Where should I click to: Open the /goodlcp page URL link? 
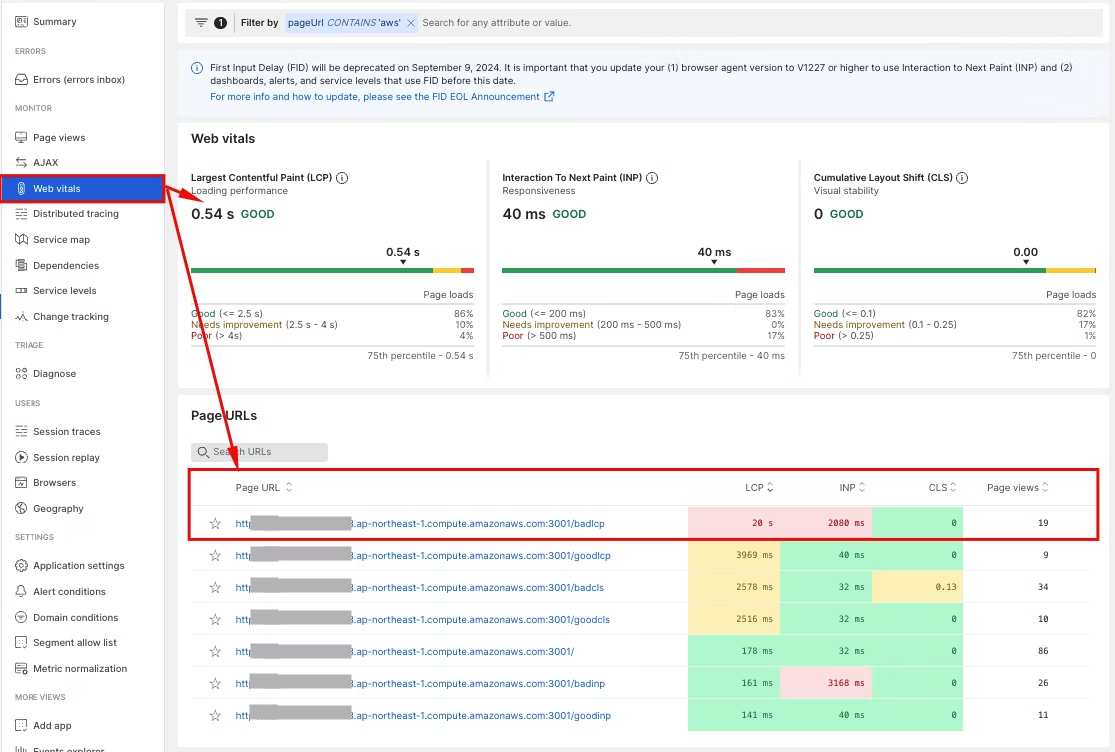pos(423,556)
